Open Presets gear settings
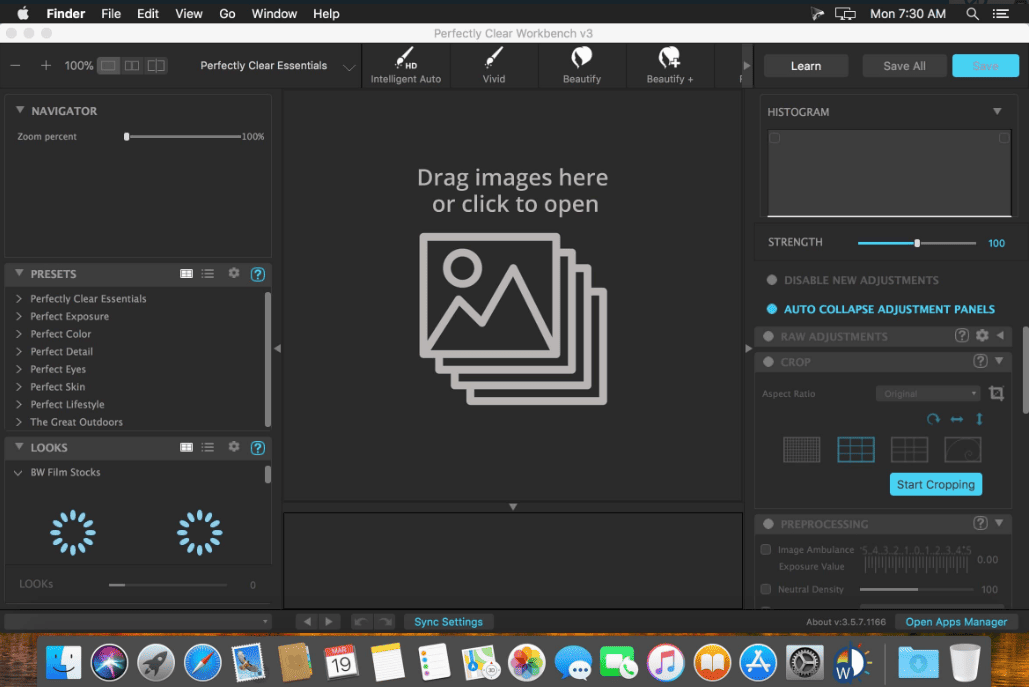1029x687 pixels. pos(234,273)
